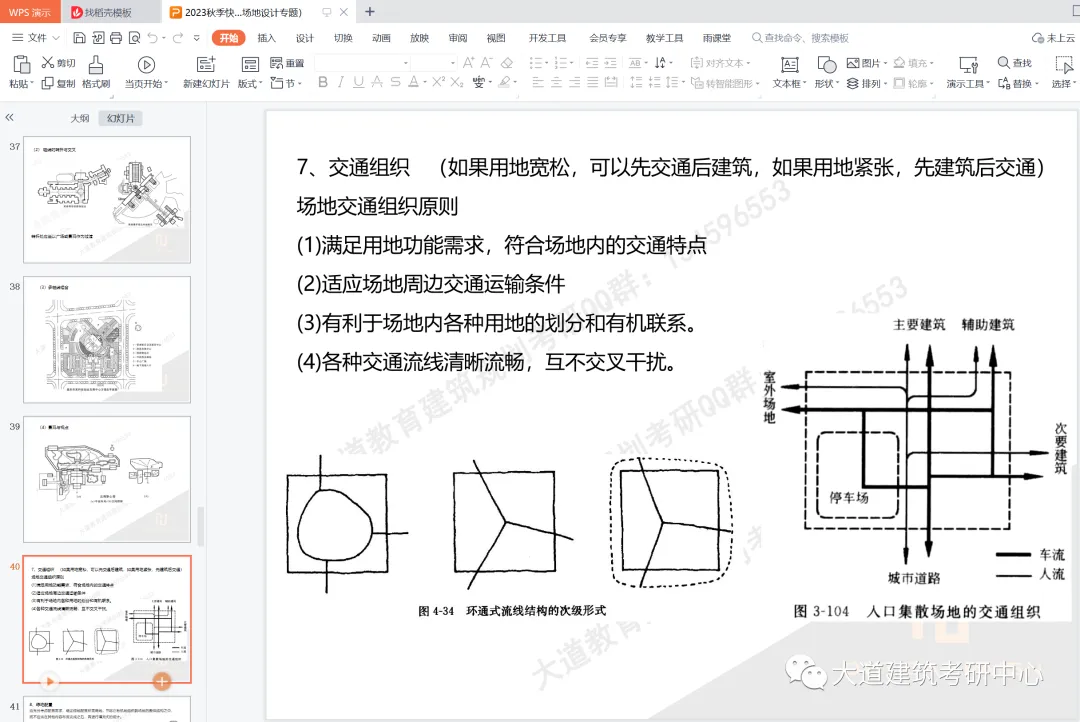Click the Shapes (形状) icon
Image resolution: width=1080 pixels, height=722 pixels.
coord(827,65)
